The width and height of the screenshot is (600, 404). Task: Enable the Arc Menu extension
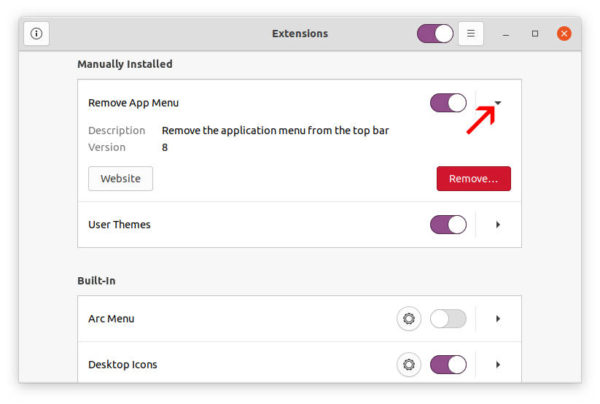[x=448, y=319]
